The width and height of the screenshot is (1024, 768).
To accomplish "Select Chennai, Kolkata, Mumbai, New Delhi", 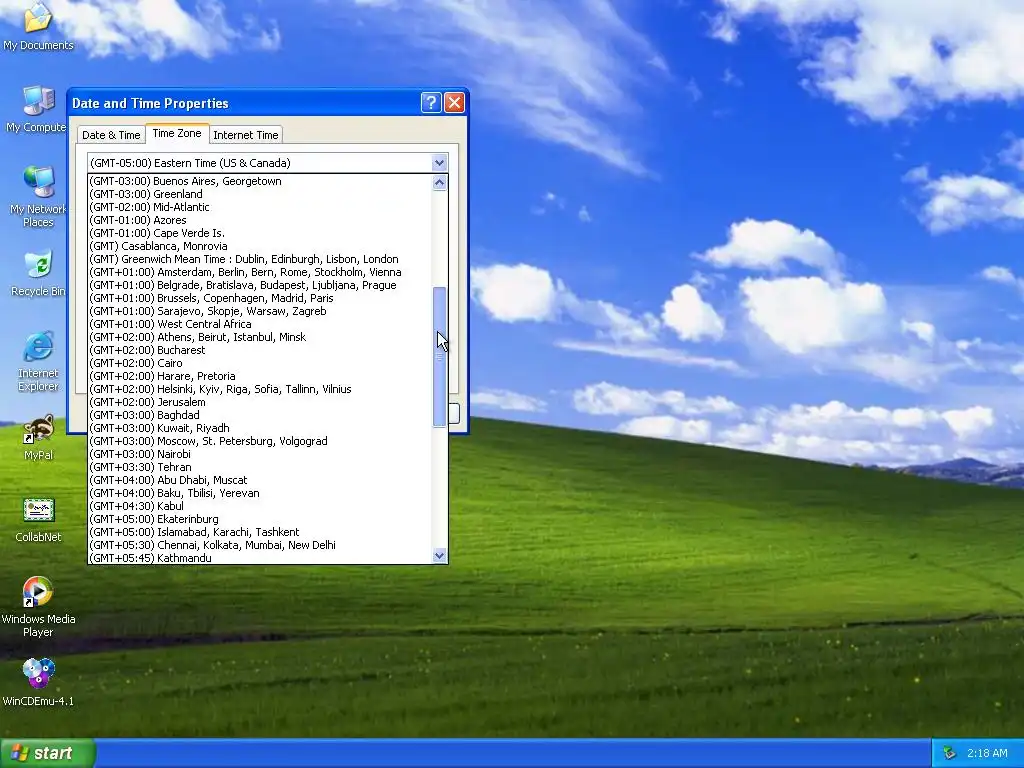I will (x=260, y=545).
